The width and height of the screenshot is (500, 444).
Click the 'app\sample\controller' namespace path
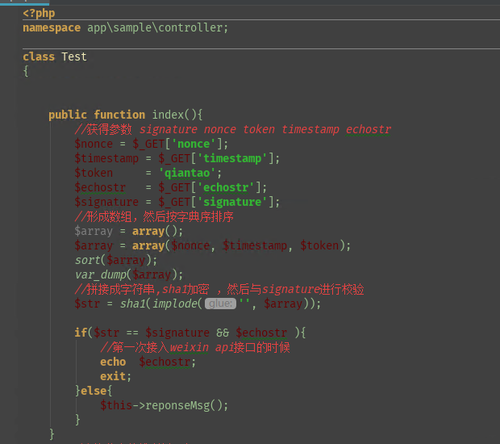point(155,28)
